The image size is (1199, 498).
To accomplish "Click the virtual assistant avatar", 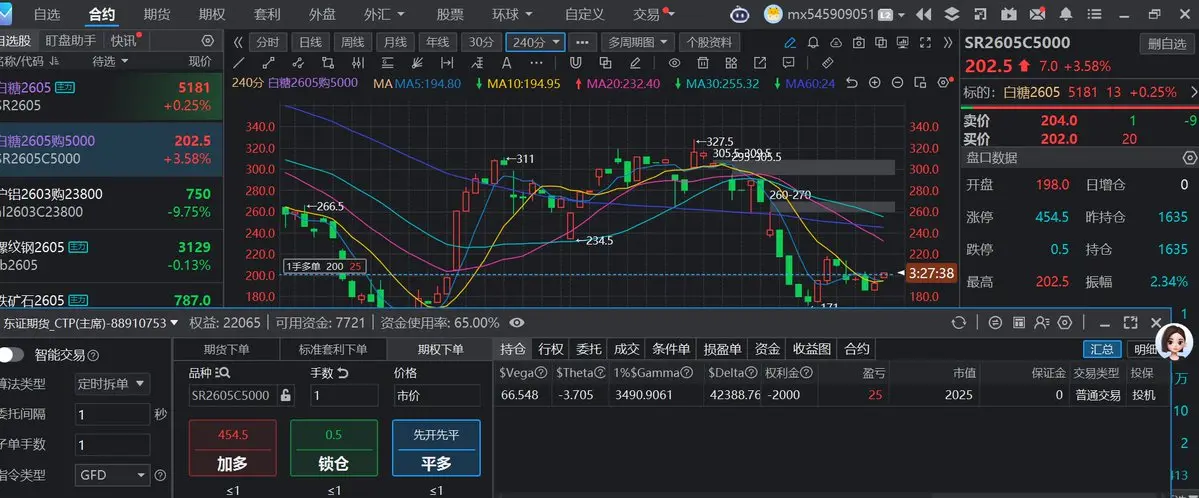I will (x=1173, y=343).
